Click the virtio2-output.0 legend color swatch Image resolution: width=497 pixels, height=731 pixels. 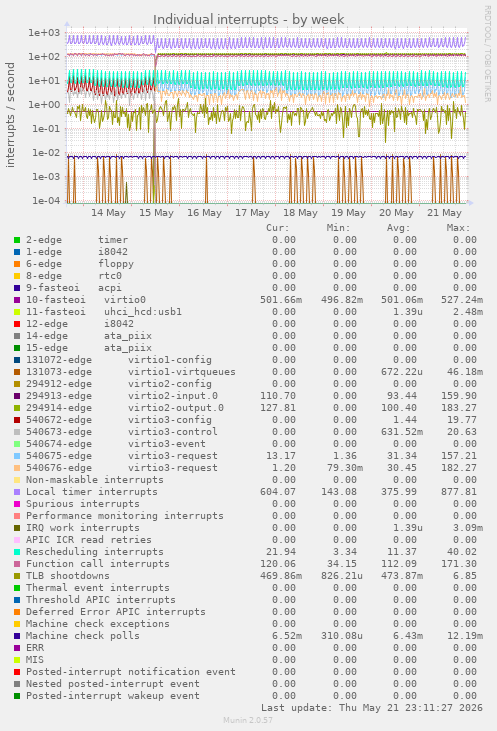[17, 408]
